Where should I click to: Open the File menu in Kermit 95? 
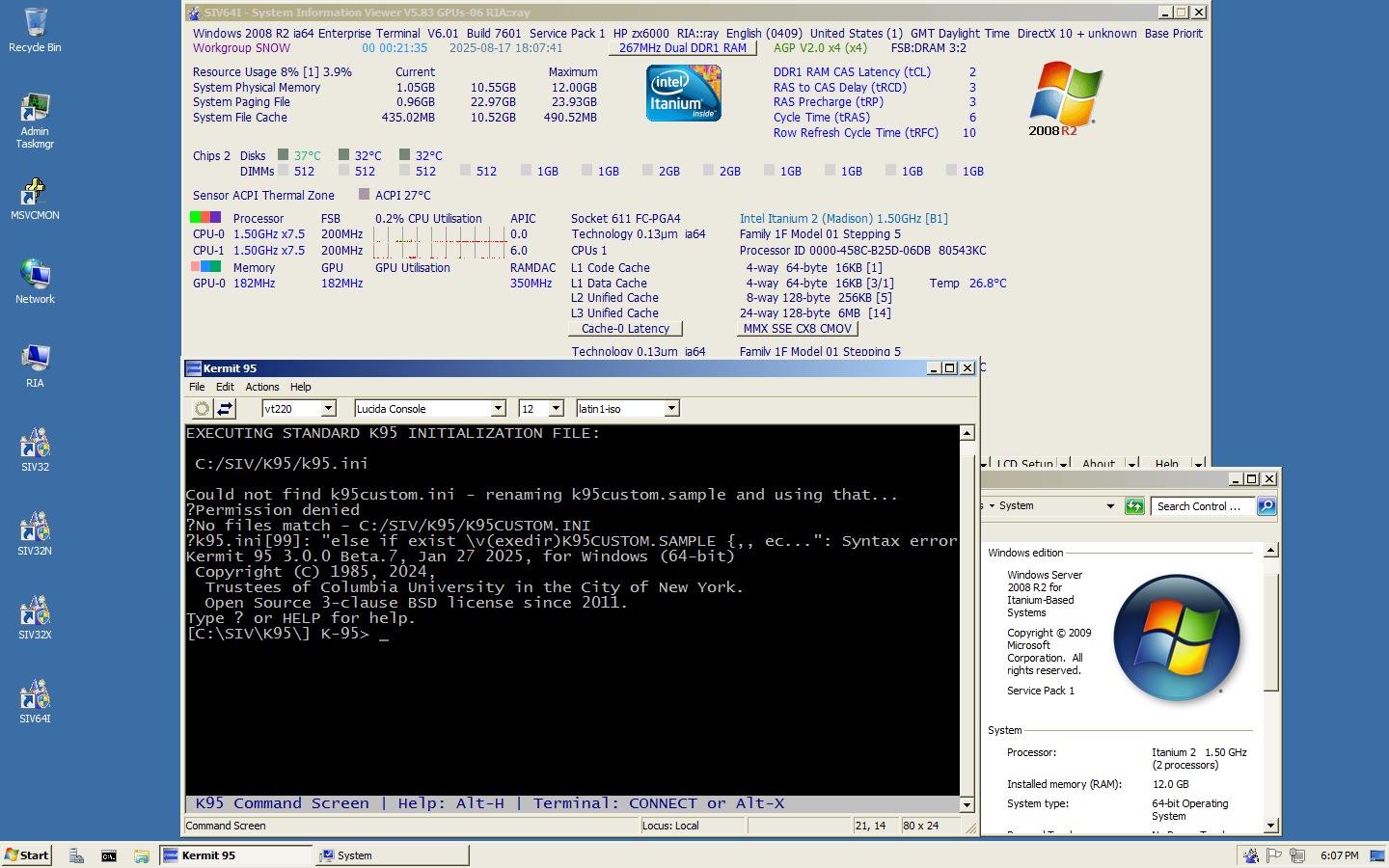[x=197, y=387]
